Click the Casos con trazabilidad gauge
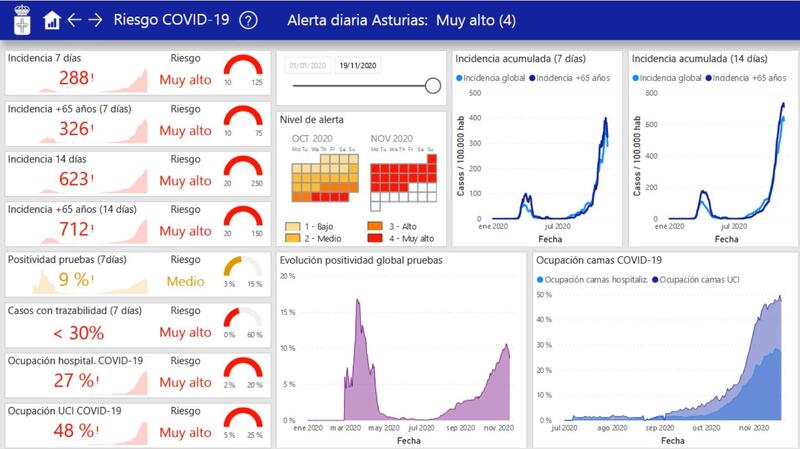Viewport: 800px width, 449px height. coord(243,323)
